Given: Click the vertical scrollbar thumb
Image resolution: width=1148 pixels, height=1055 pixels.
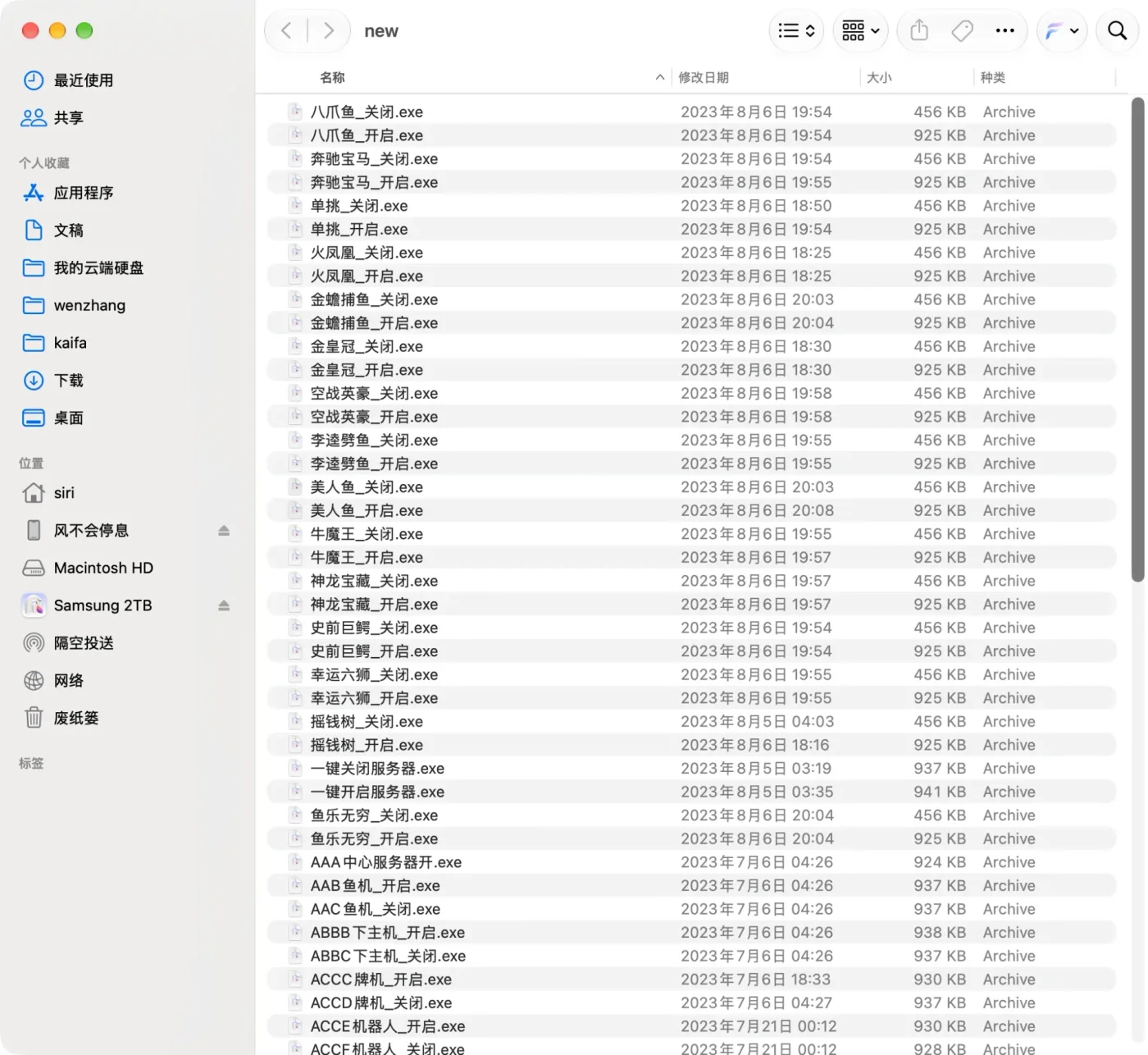Looking at the screenshot, I should (1137, 340).
